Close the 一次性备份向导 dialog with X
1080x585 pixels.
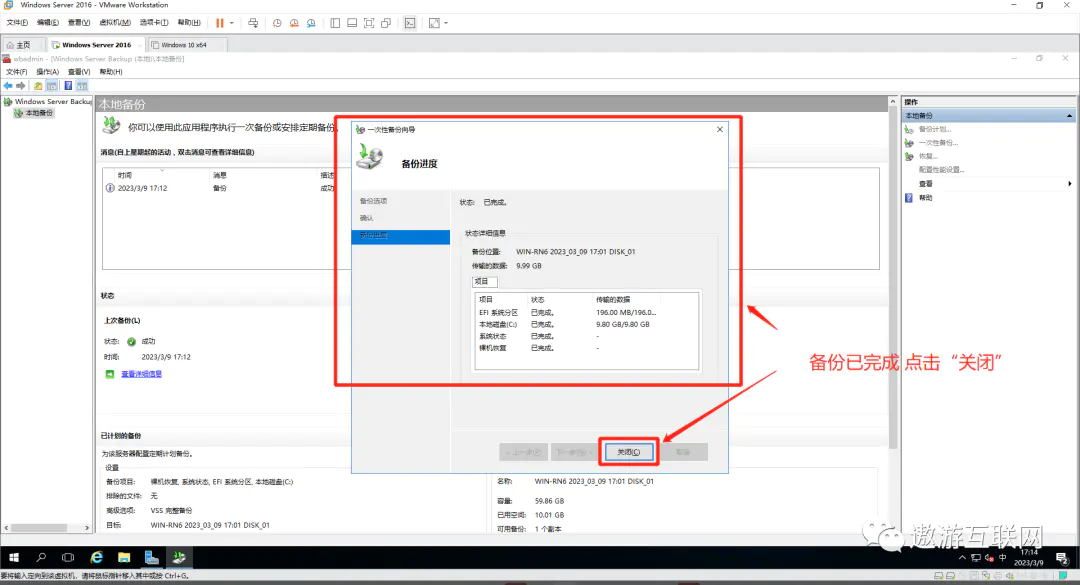(x=720, y=129)
